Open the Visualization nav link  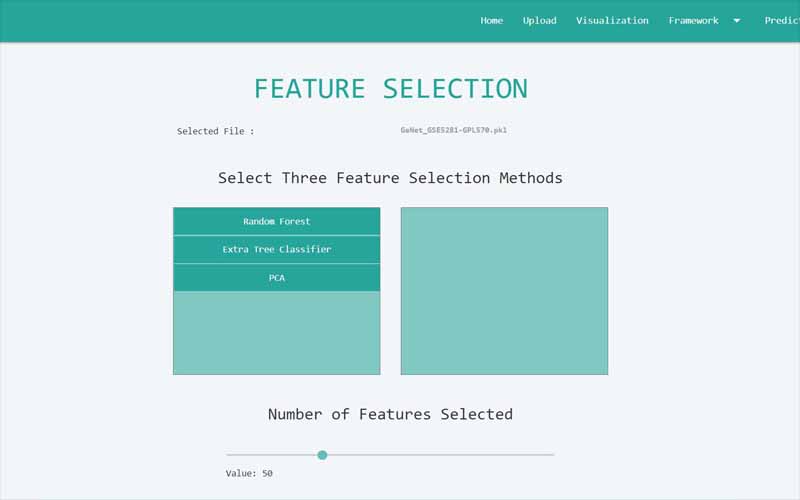point(612,21)
